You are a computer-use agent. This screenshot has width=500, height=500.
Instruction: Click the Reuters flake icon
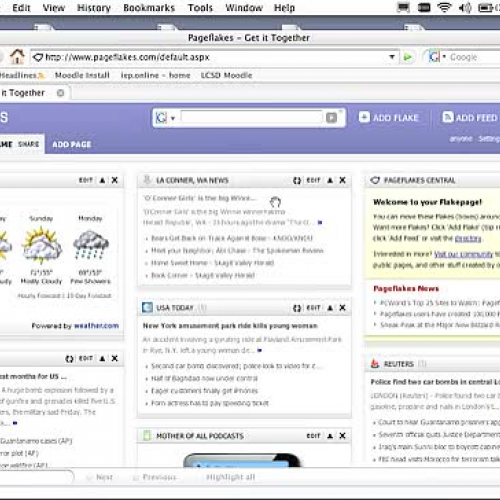pos(375,363)
